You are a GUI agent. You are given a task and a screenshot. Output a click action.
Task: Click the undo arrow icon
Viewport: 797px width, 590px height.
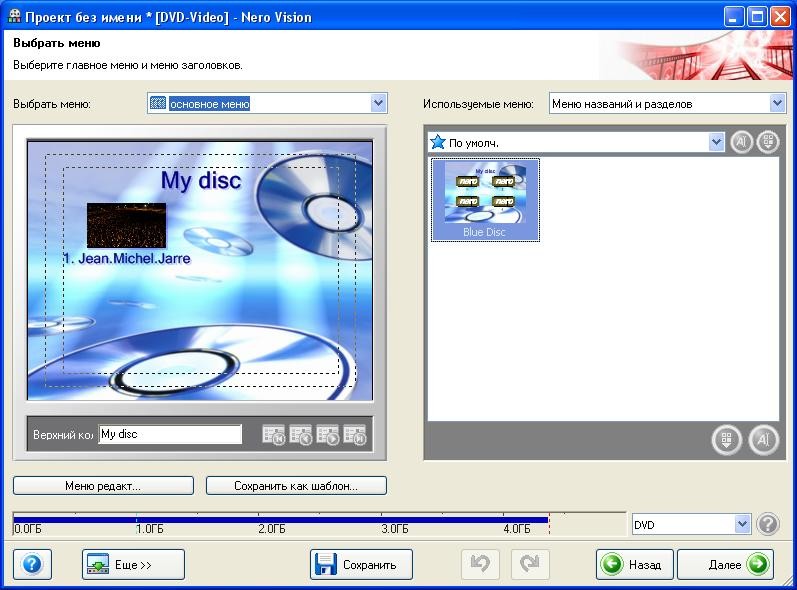(x=480, y=564)
